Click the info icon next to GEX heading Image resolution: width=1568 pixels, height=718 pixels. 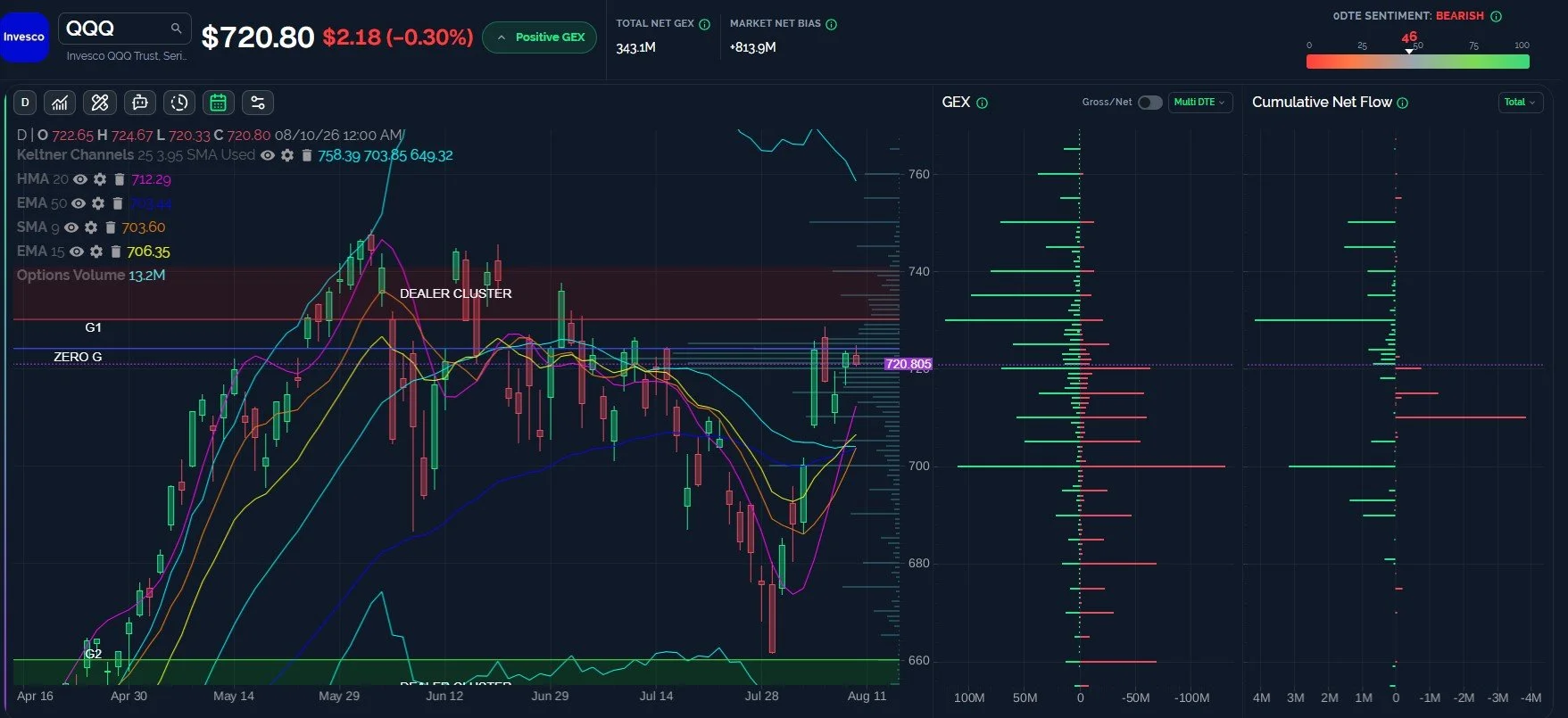[x=982, y=103]
